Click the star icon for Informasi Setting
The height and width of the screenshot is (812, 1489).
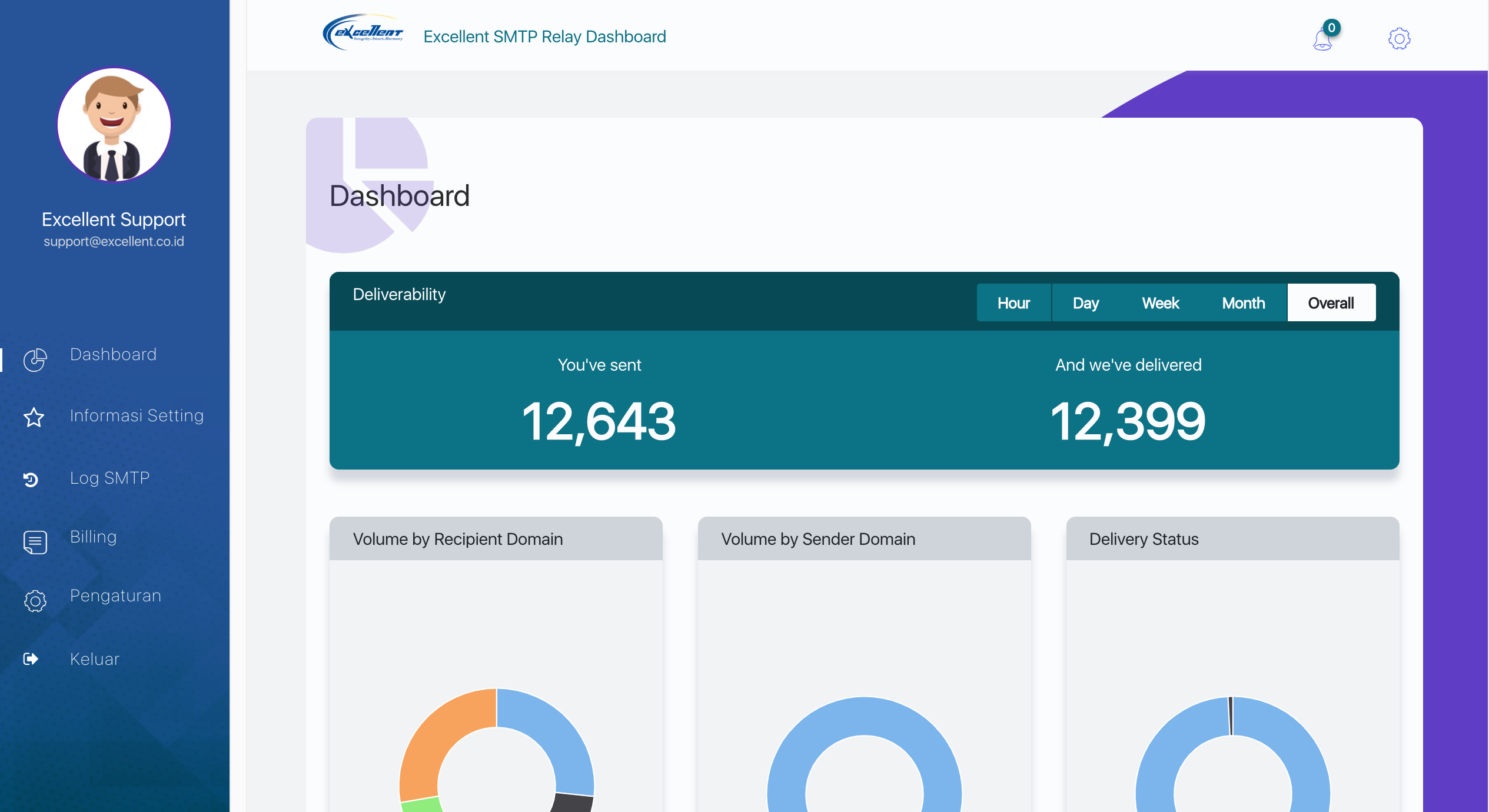pyautogui.click(x=34, y=417)
